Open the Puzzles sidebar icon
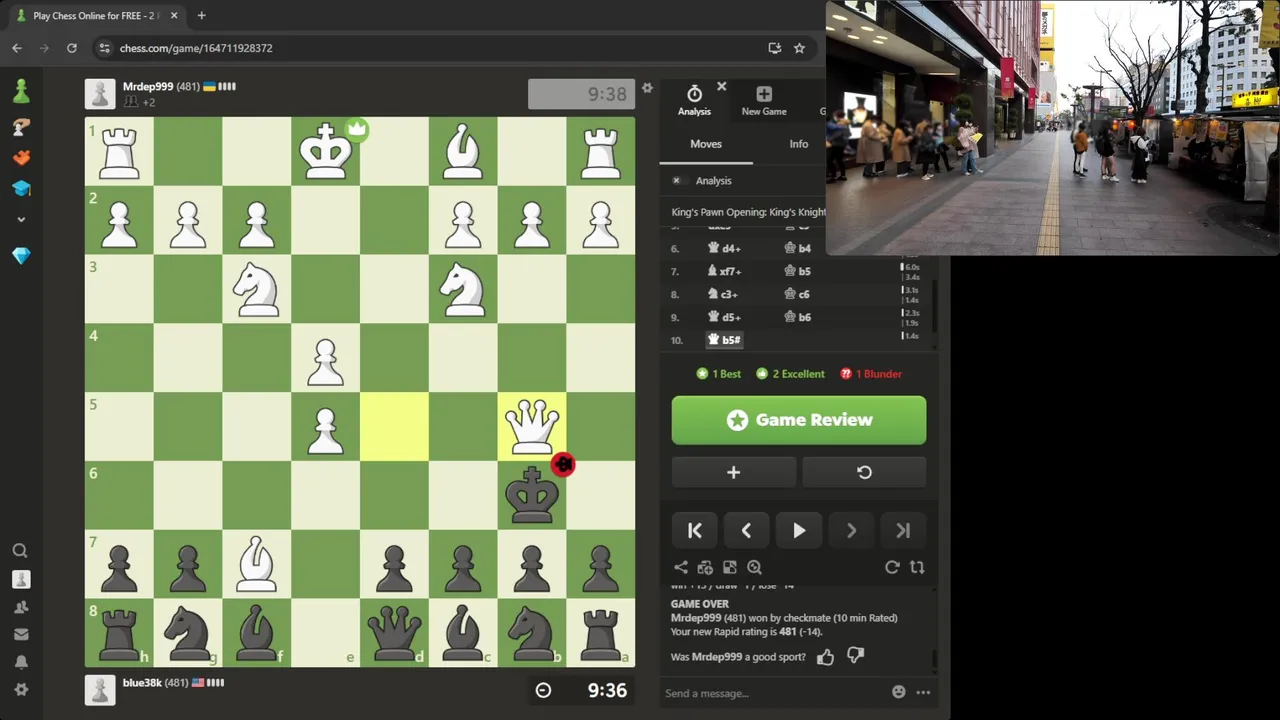Image resolution: width=1280 pixels, height=720 pixels. (21, 127)
